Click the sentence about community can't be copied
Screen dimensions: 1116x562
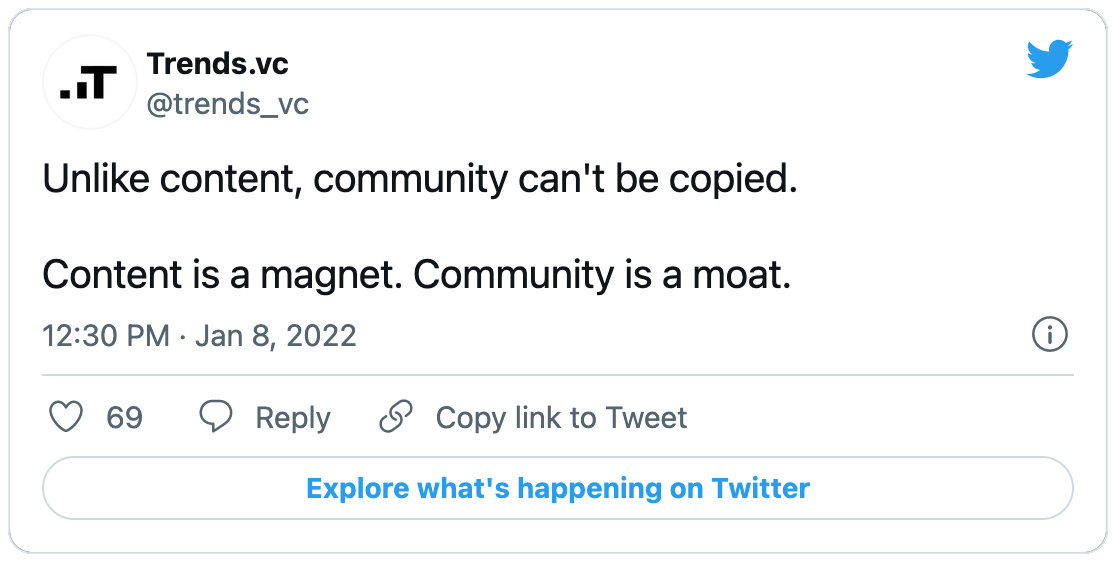(420, 180)
